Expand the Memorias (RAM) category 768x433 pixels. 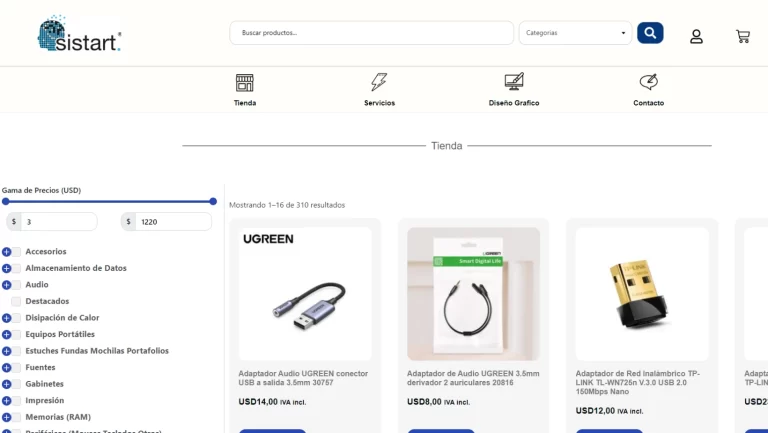[x=6, y=417]
